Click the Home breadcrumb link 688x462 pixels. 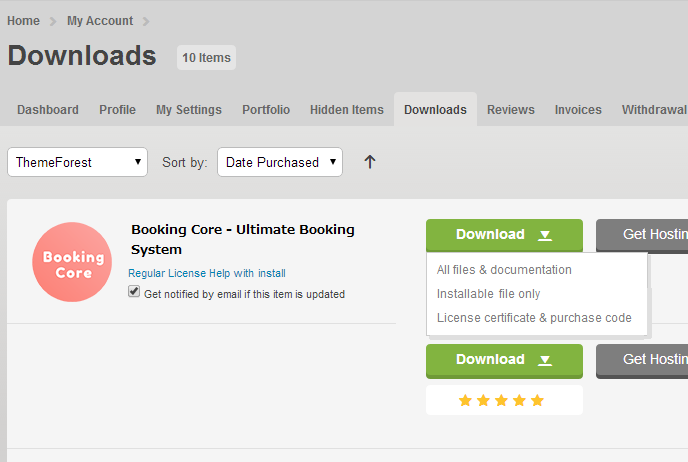pyautogui.click(x=23, y=21)
